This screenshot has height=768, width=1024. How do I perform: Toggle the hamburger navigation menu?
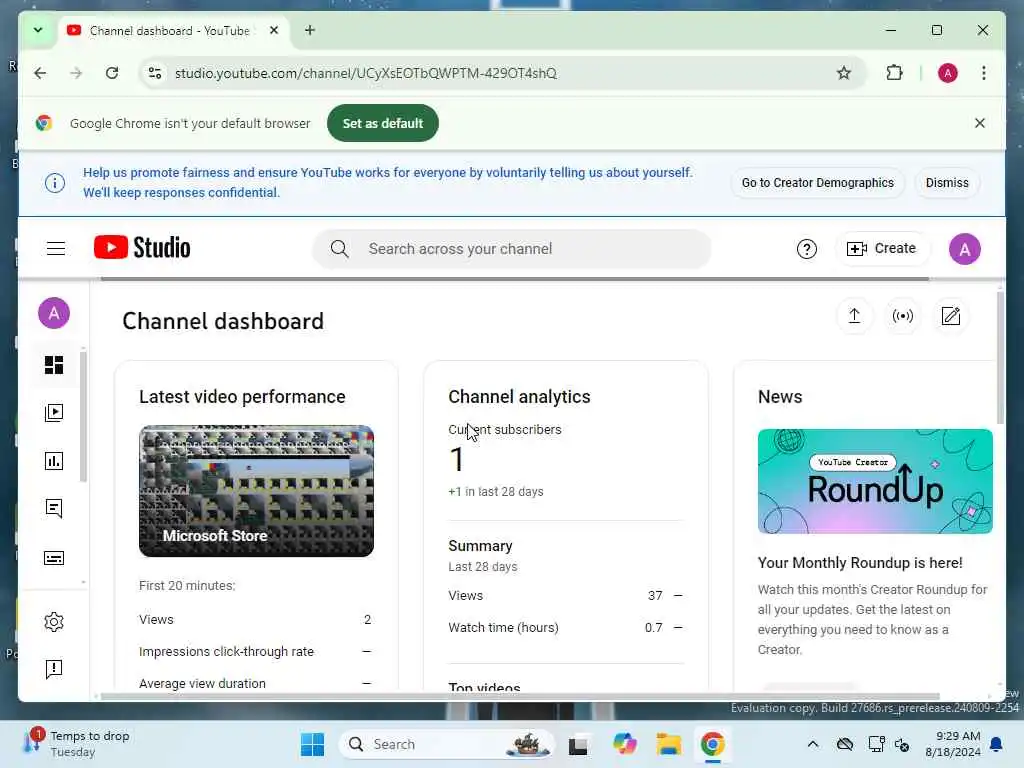56,249
